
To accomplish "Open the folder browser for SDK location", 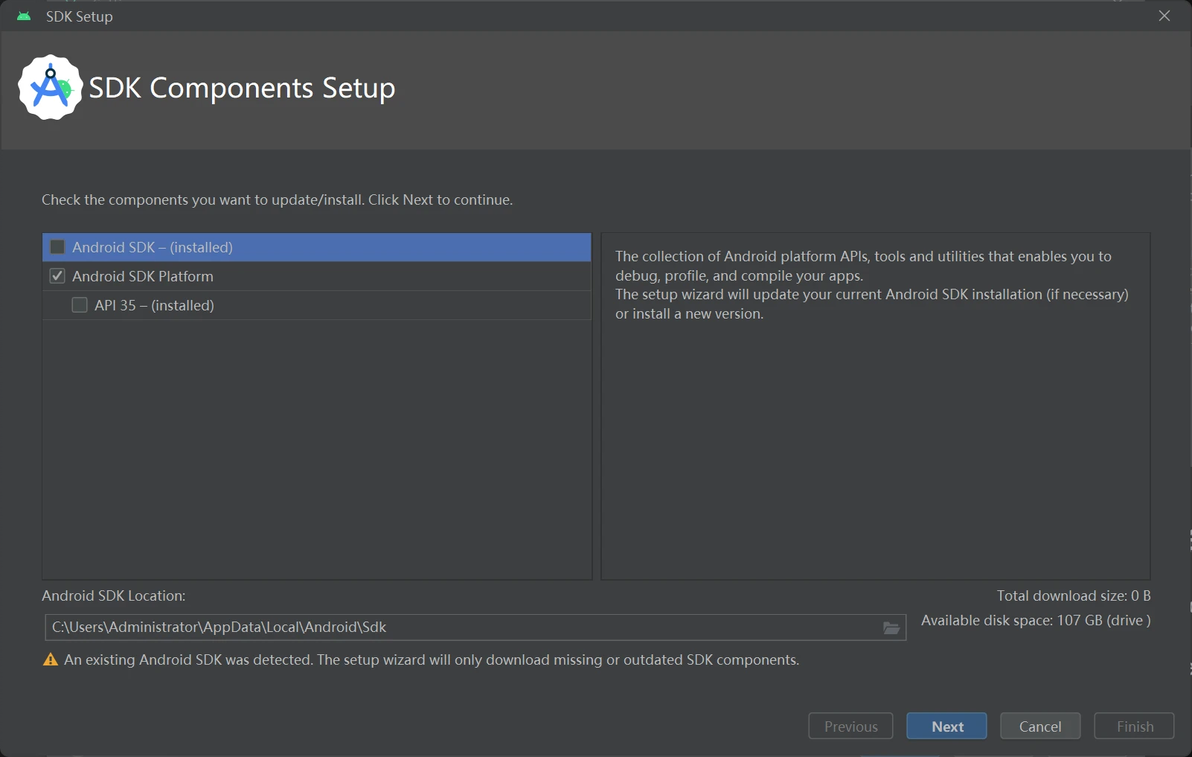I will coord(891,628).
